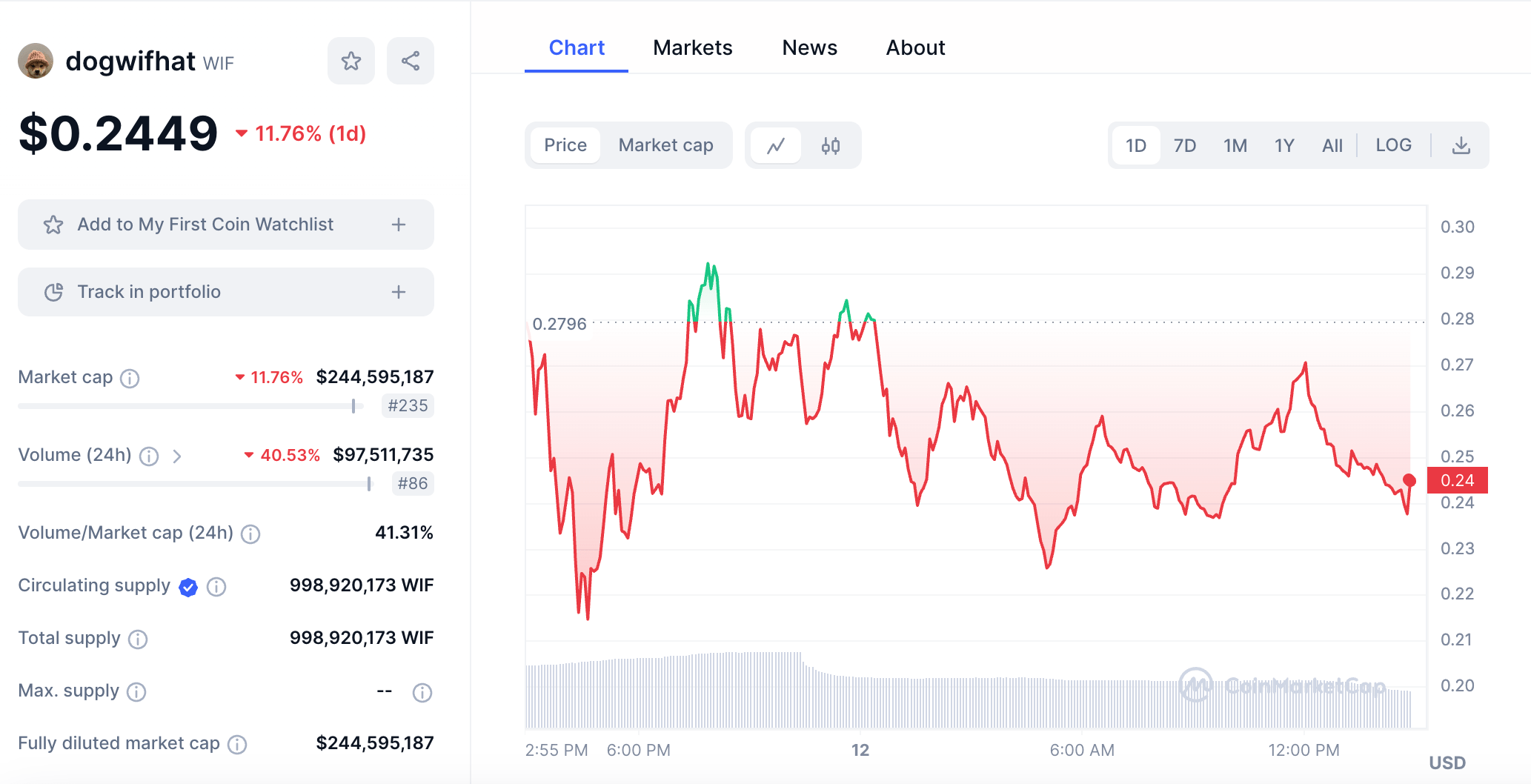This screenshot has height=784, width=1531.
Task: Click the 6:00 AM time axis label
Action: (x=1082, y=750)
